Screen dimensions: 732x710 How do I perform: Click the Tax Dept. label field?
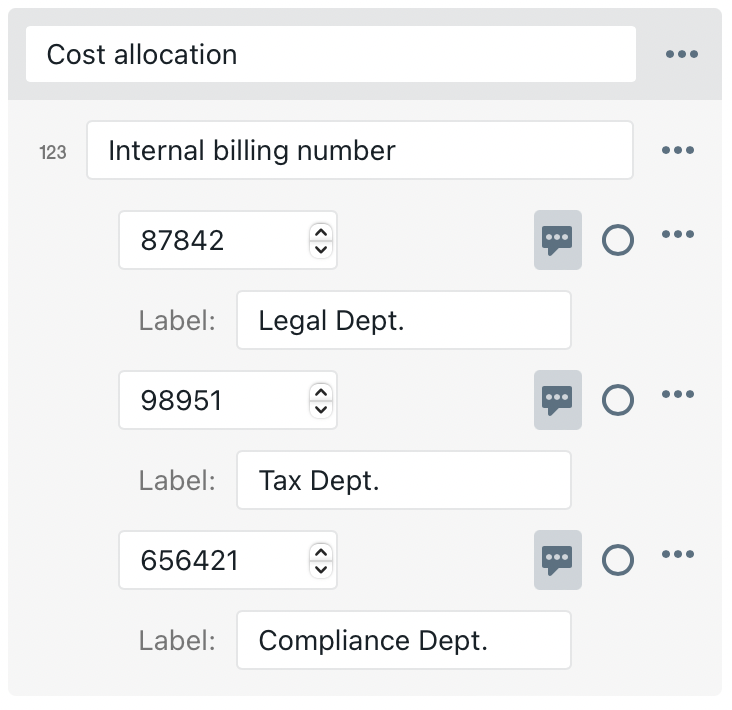[403, 480]
